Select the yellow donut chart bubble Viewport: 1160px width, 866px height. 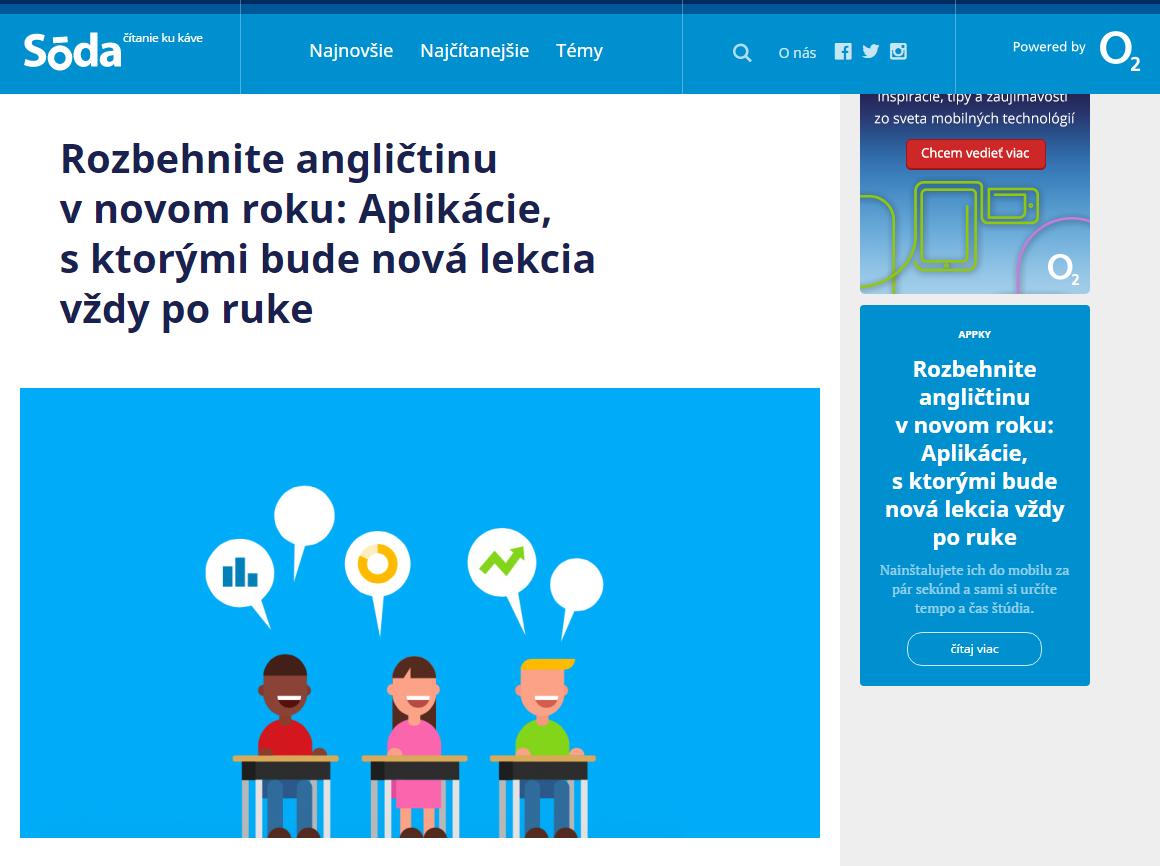tap(378, 564)
